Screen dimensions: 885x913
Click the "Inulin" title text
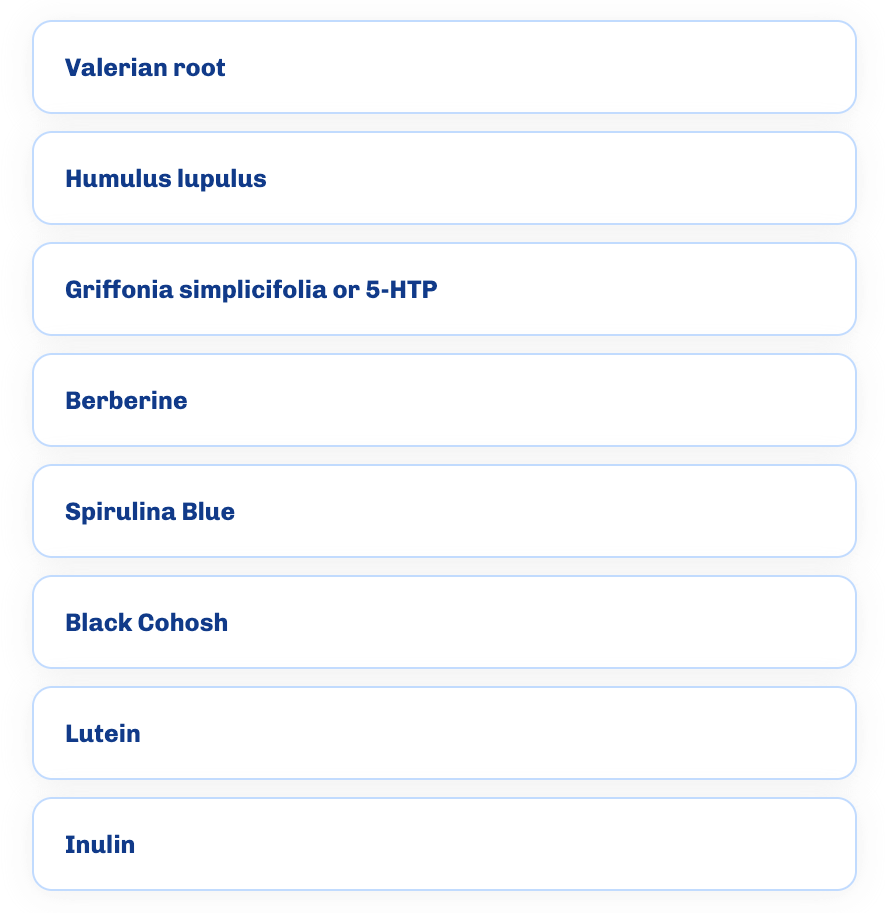[100, 845]
